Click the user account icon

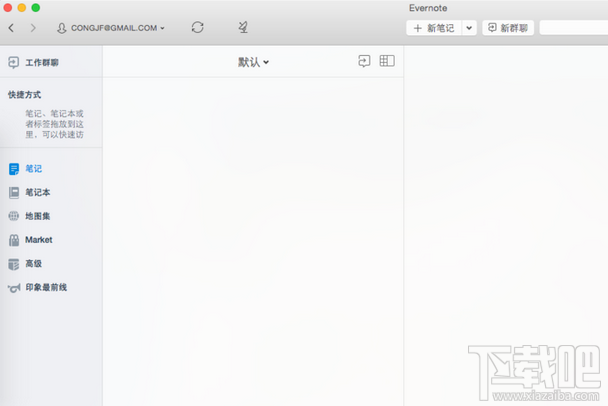[62, 28]
